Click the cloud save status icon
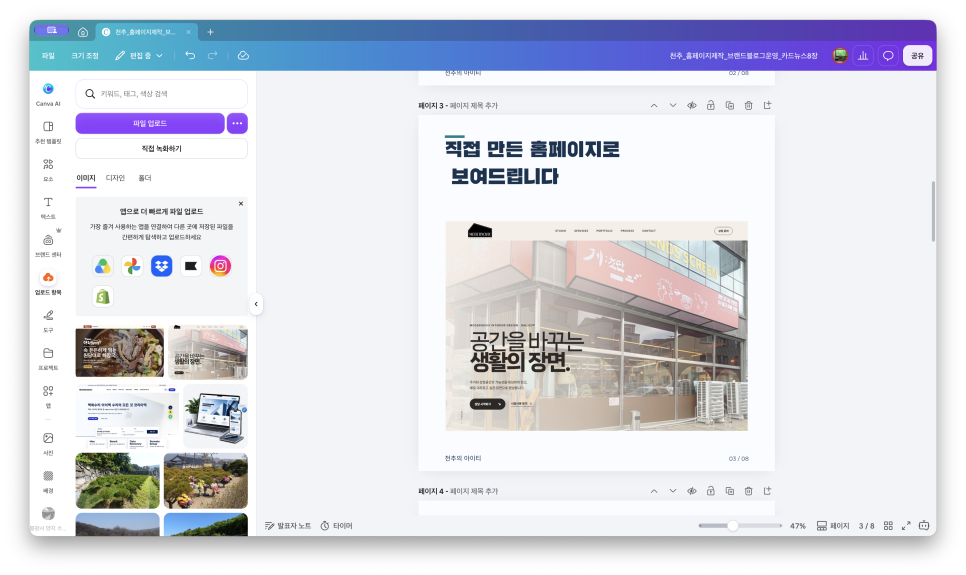 point(243,55)
